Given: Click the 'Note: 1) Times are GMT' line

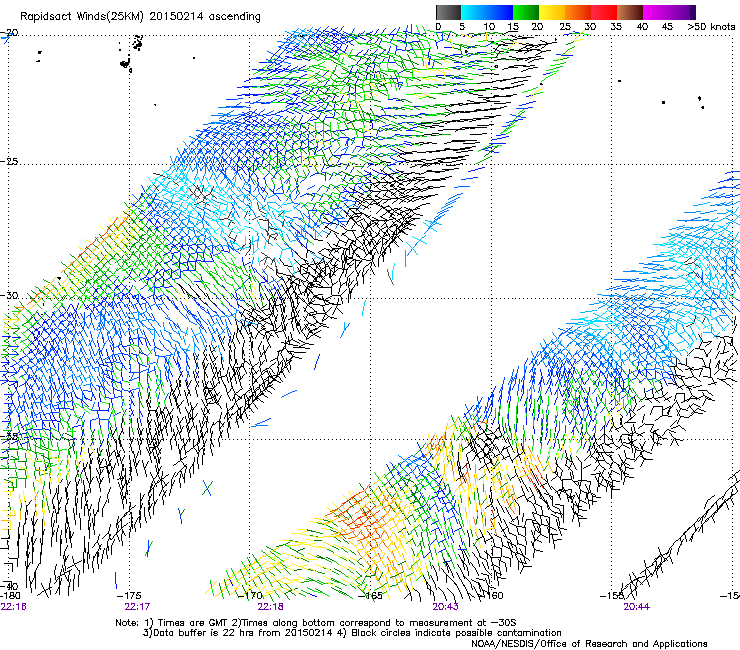Looking at the screenshot, I should tap(316, 623).
